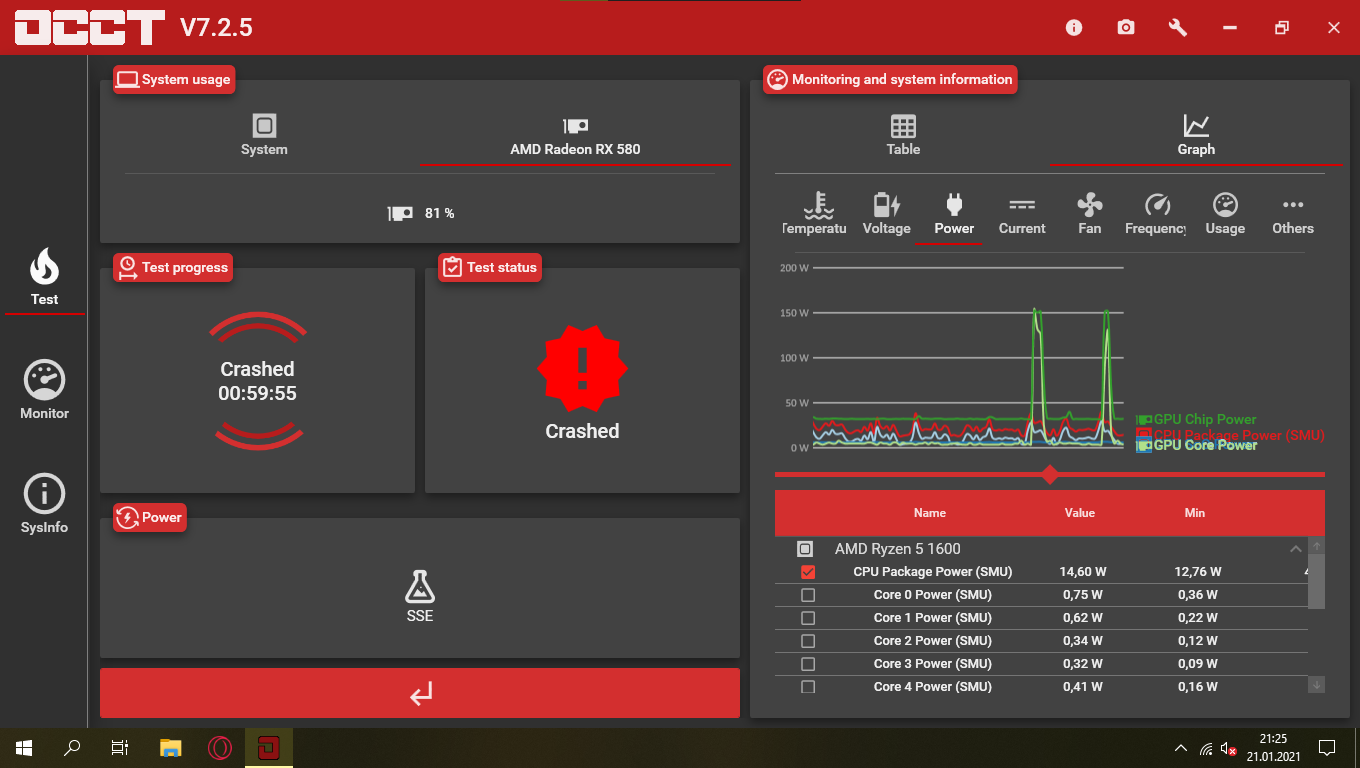Select the SSE flask icon in the Power panel
1360x768 pixels.
point(420,586)
